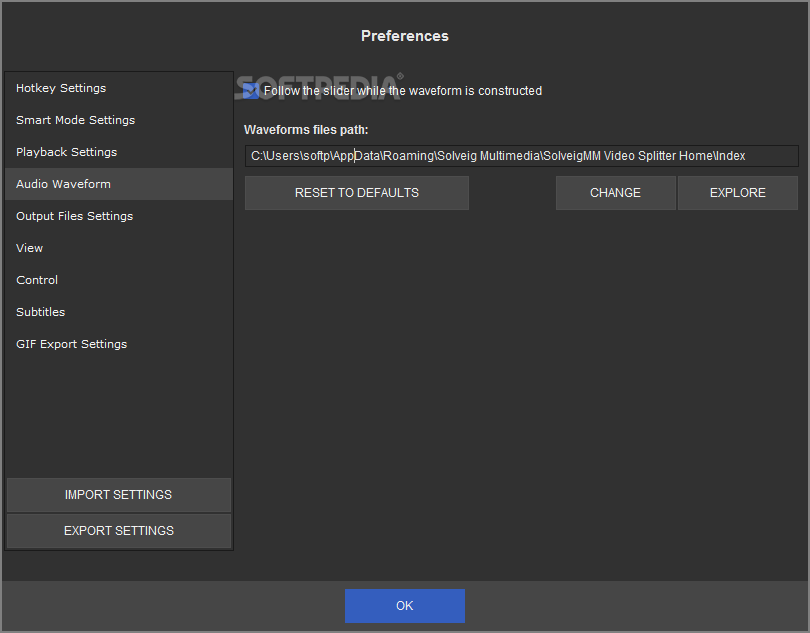The width and height of the screenshot is (810, 633).
Task: Open Control preferences
Action: [x=119, y=280]
